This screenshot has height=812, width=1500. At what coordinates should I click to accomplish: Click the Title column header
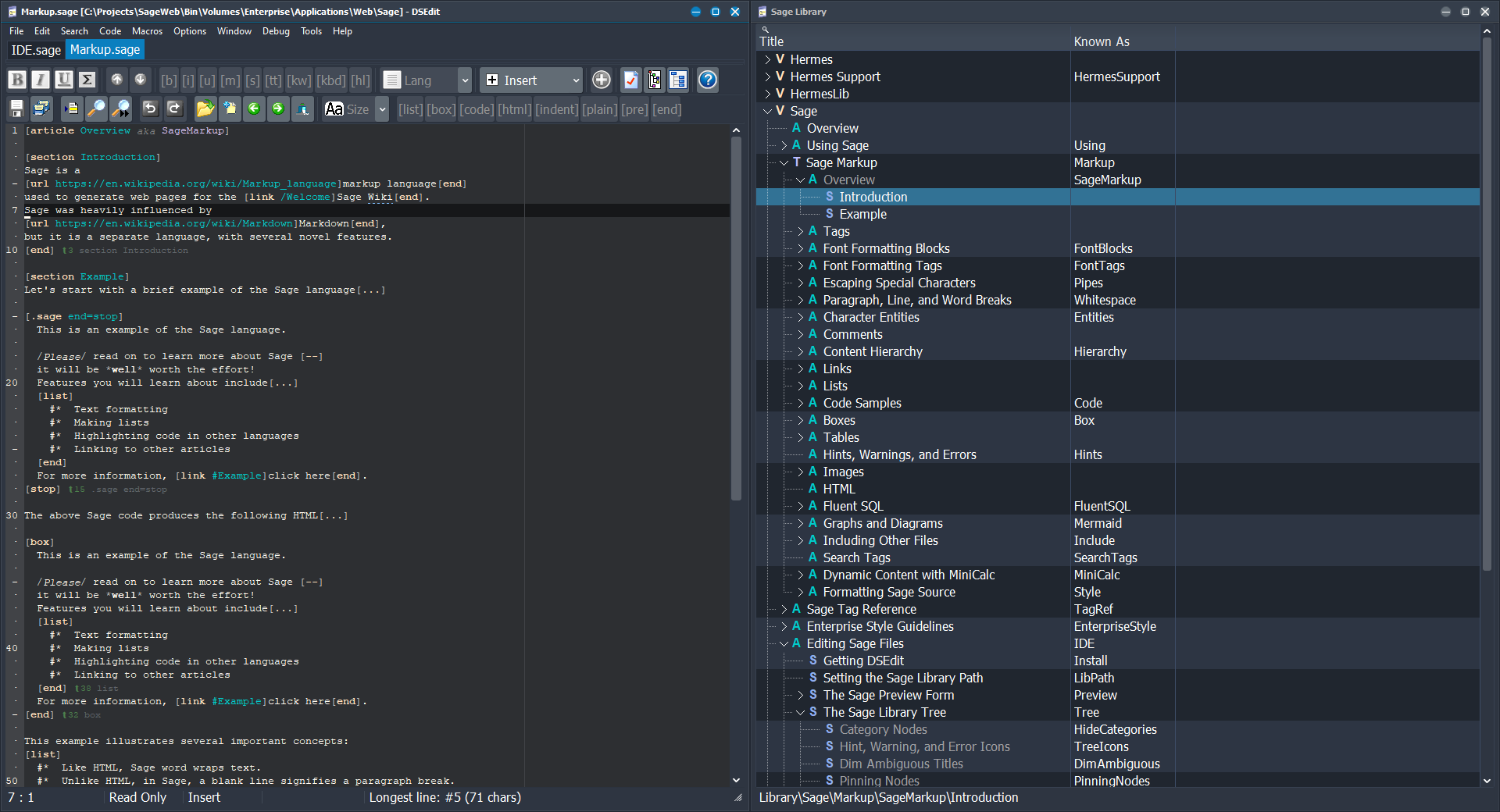coord(914,41)
